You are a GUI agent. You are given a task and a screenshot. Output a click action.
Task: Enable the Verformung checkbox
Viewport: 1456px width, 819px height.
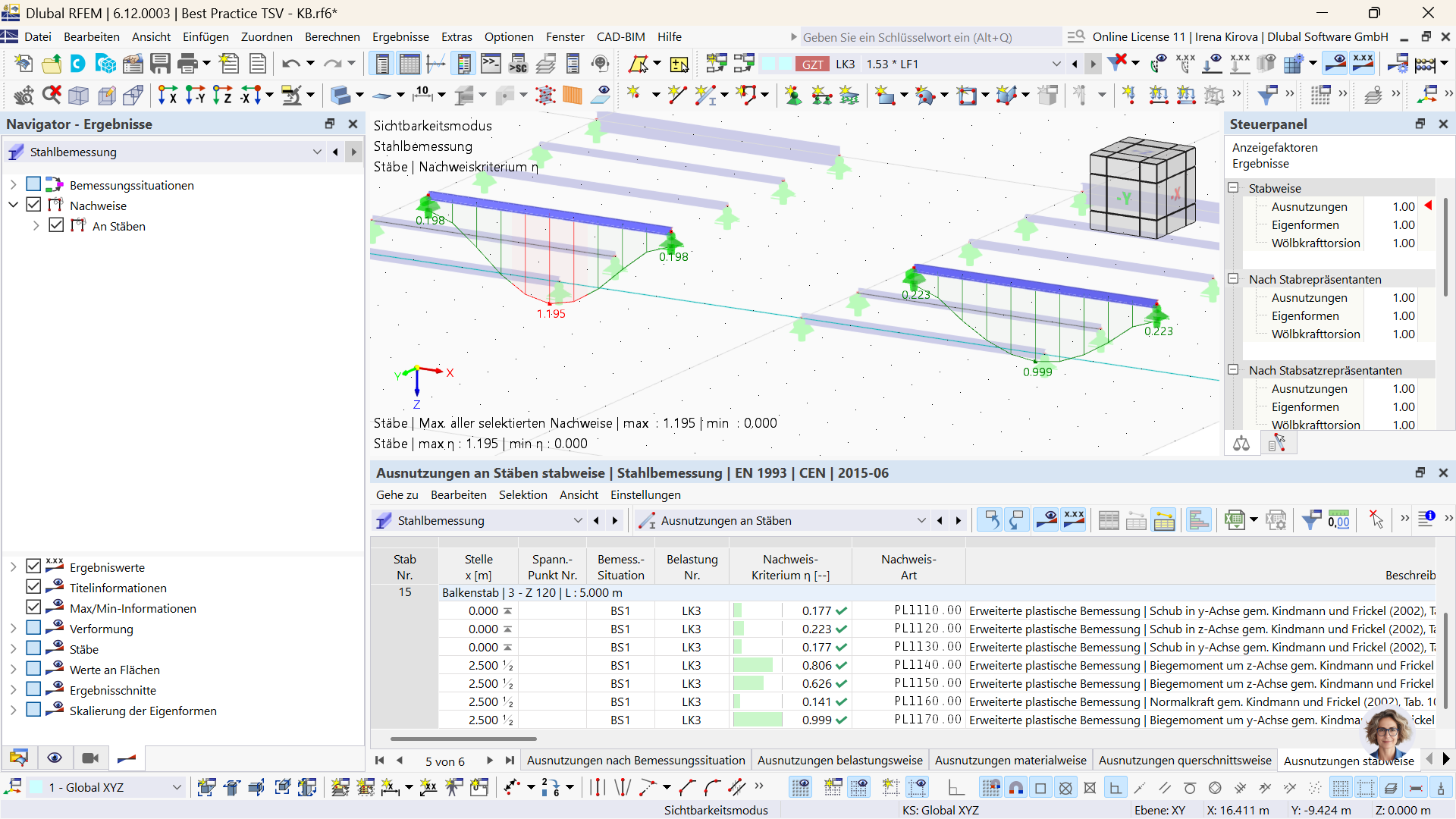(x=33, y=629)
